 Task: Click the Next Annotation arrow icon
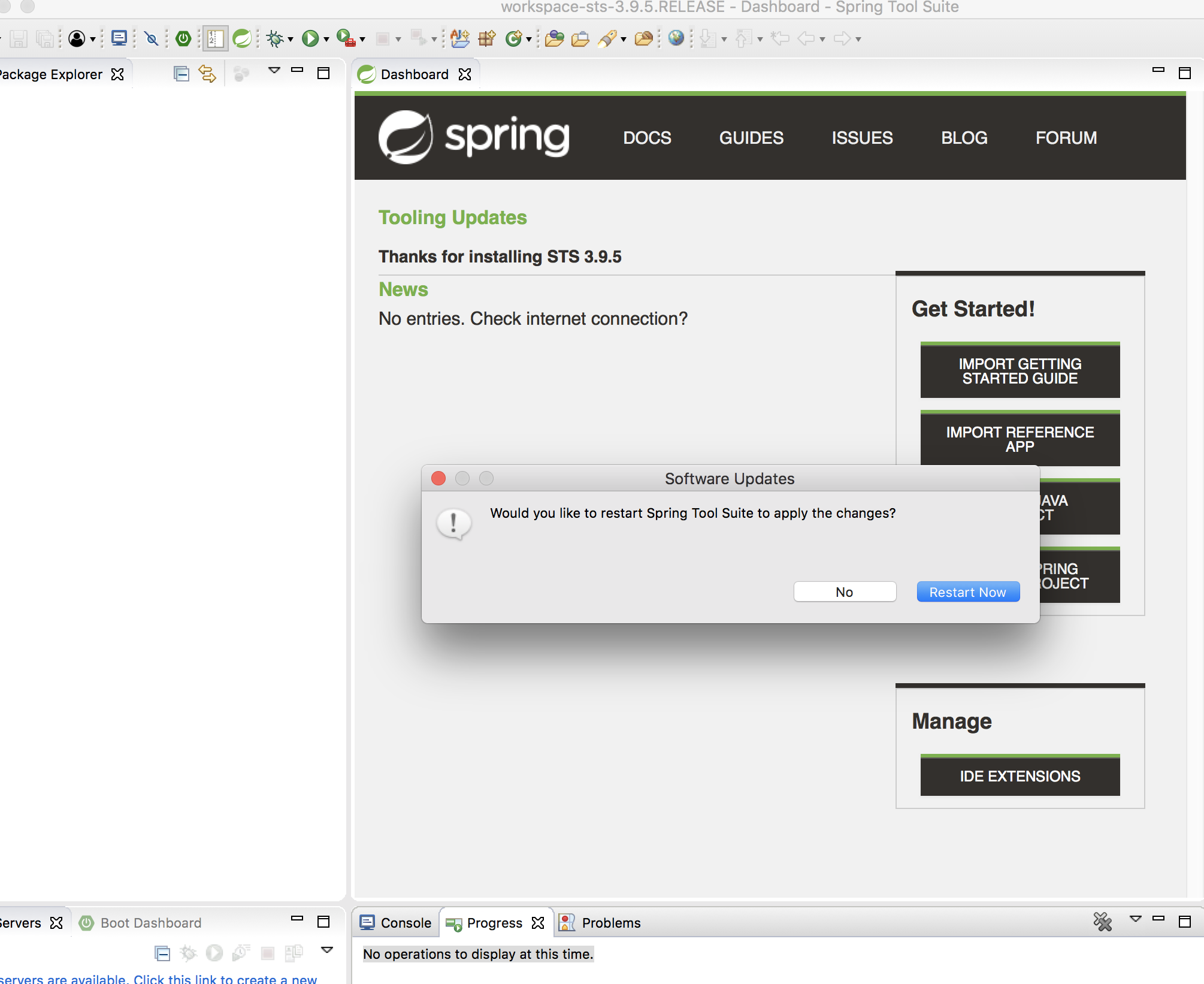[x=708, y=39]
